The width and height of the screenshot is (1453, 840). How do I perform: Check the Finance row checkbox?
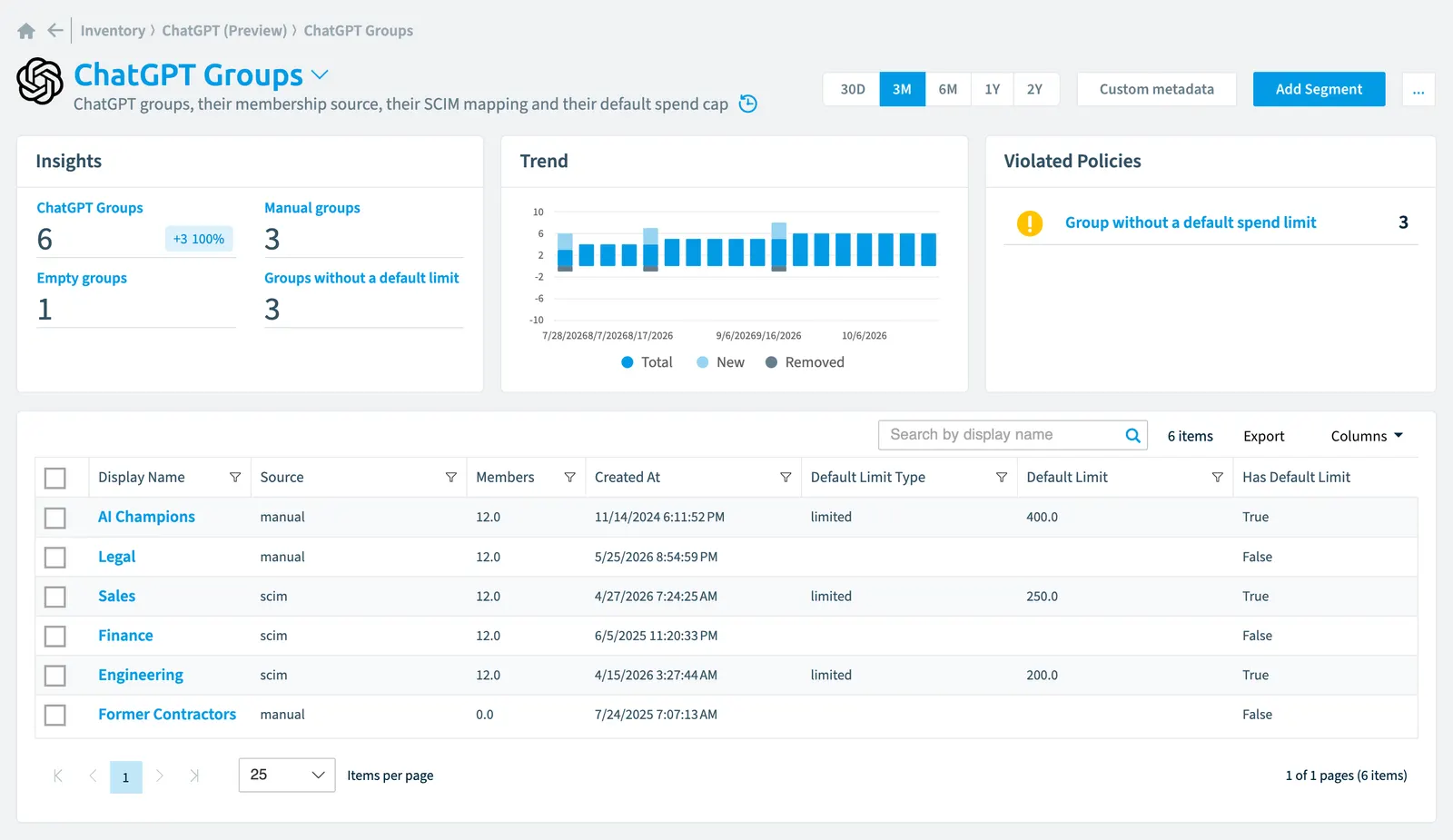click(55, 636)
